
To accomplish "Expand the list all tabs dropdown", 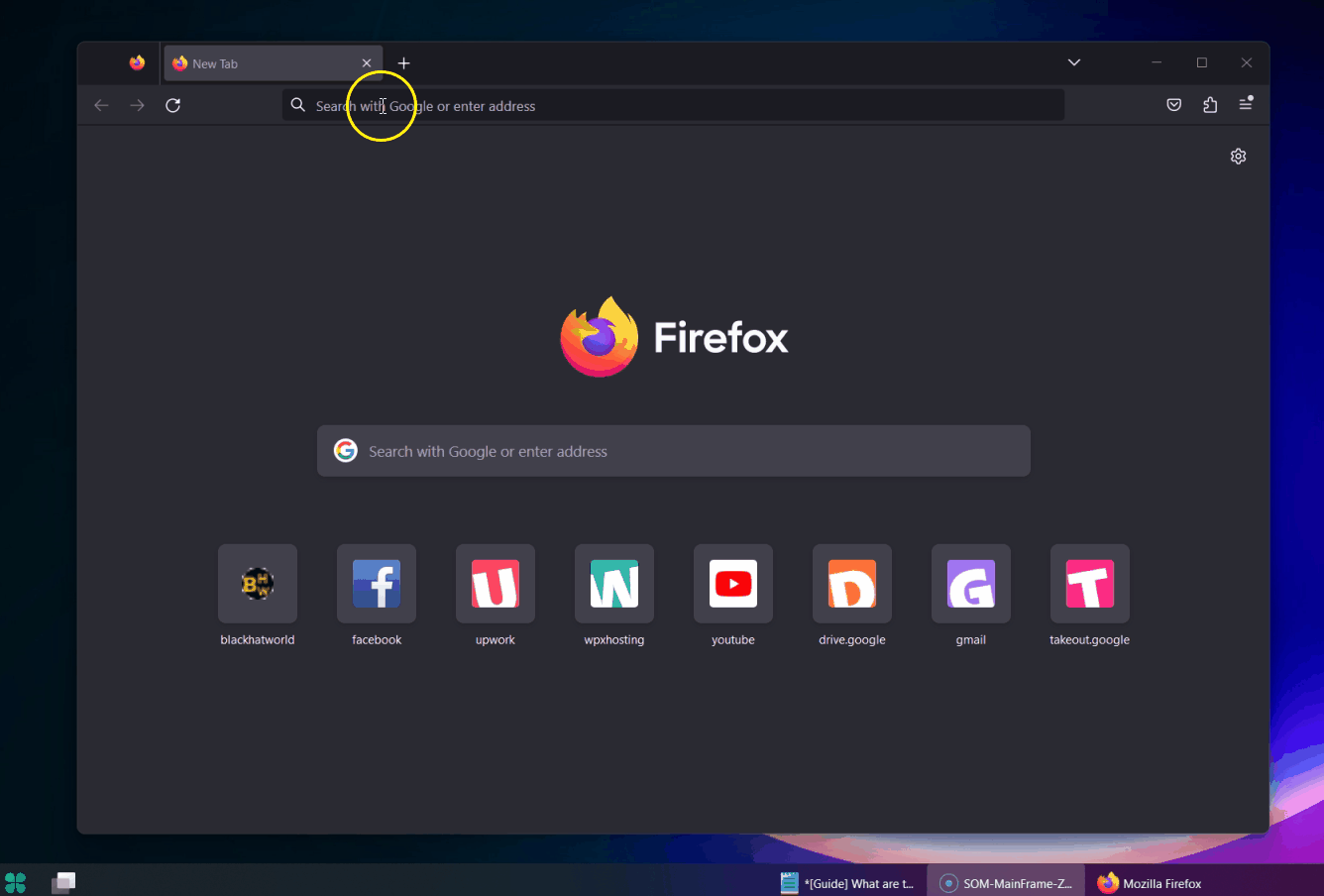I will point(1073,62).
